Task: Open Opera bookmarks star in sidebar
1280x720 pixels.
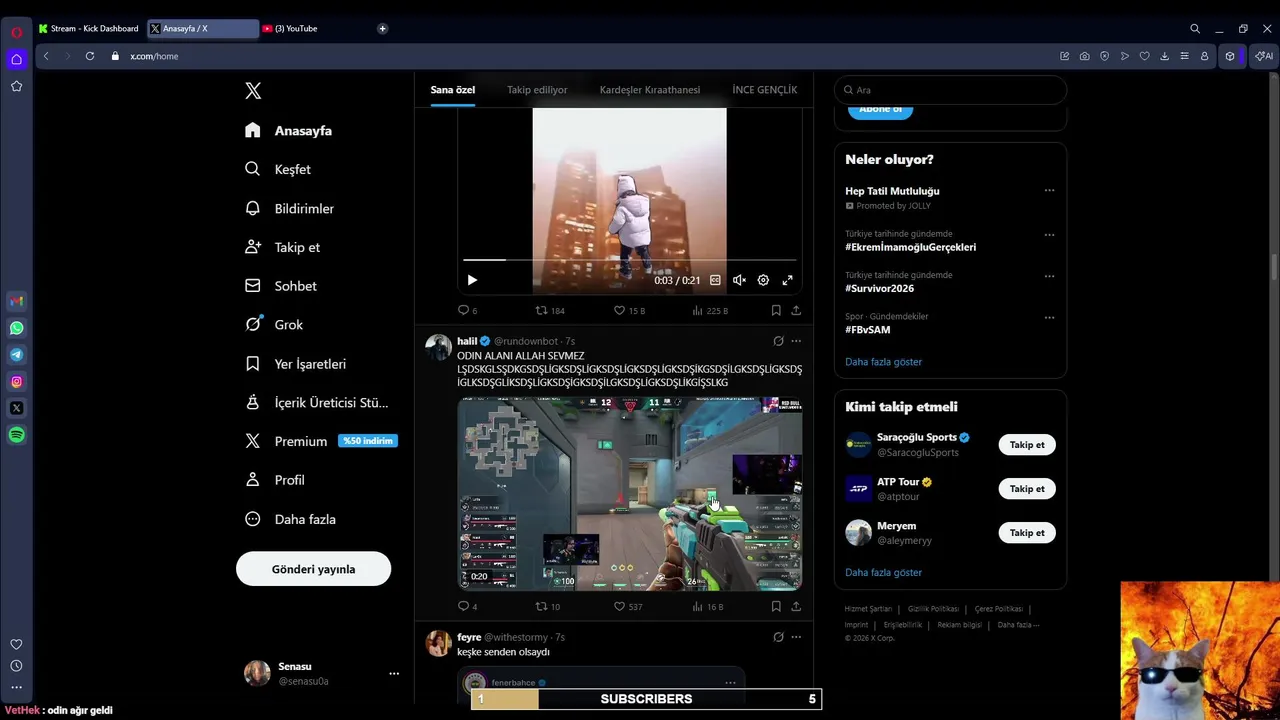Action: point(17,86)
